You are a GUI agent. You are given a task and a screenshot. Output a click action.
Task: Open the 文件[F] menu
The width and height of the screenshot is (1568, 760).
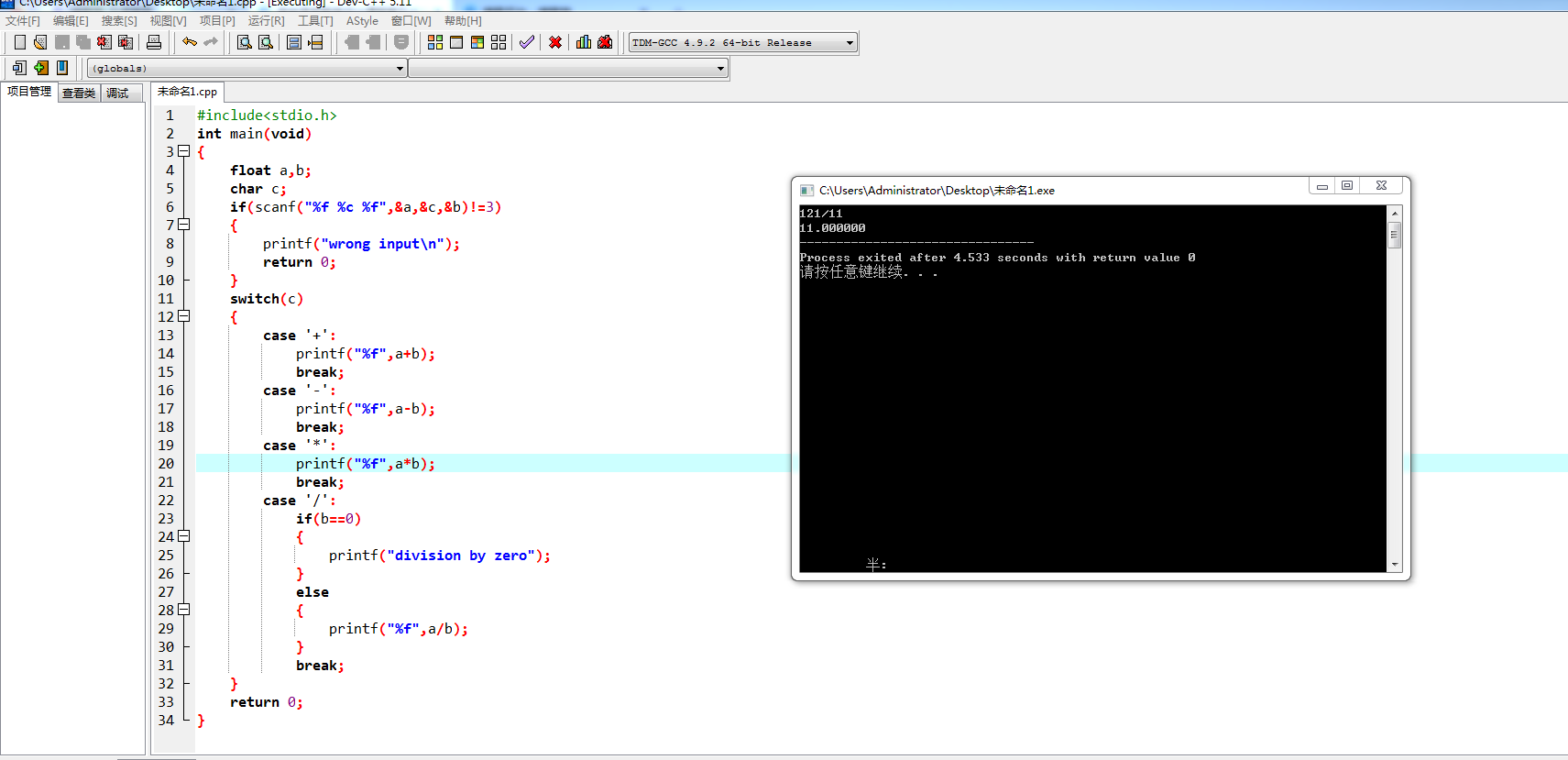pos(23,20)
